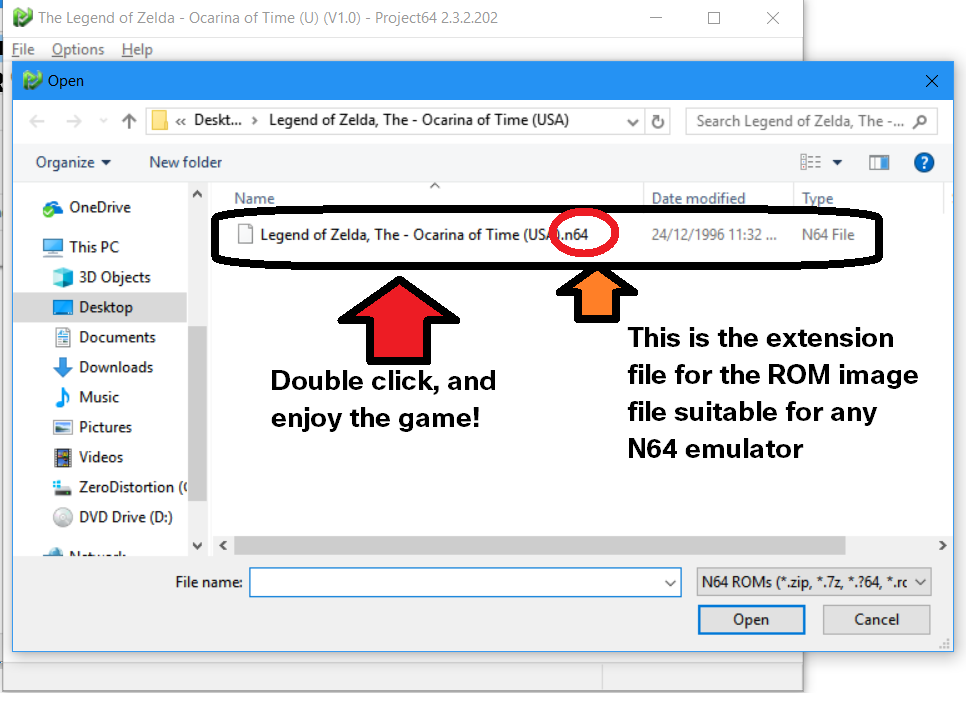The height and width of the screenshot is (712, 968).
Task: Expand the Organize dropdown
Action: [x=72, y=162]
